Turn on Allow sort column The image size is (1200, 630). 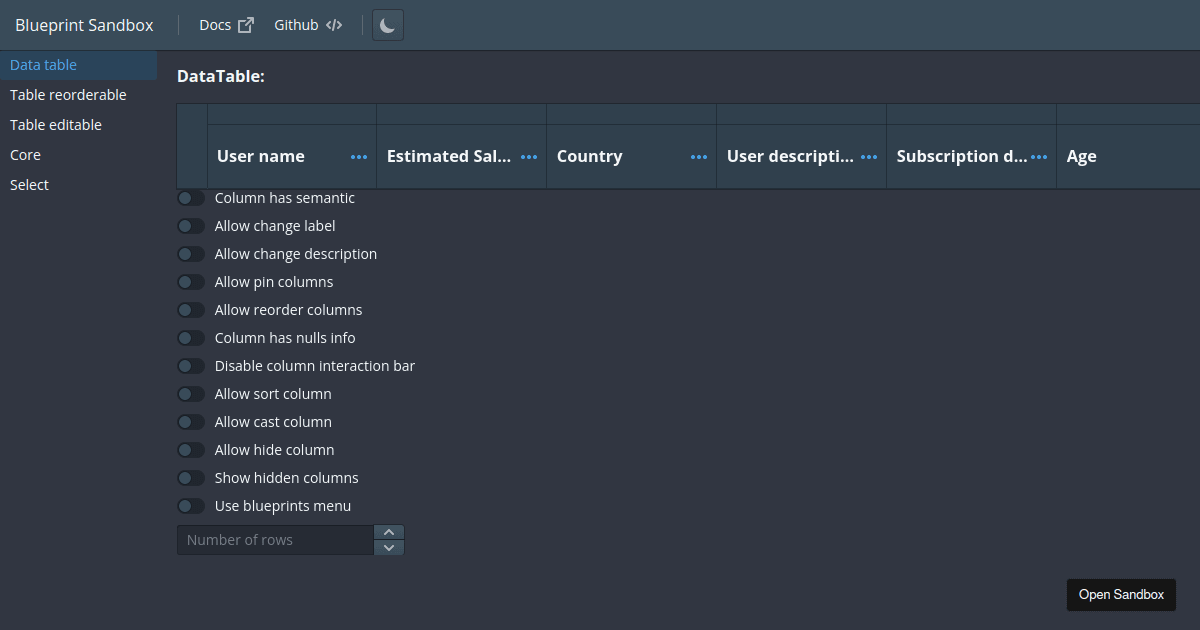pyautogui.click(x=190, y=393)
